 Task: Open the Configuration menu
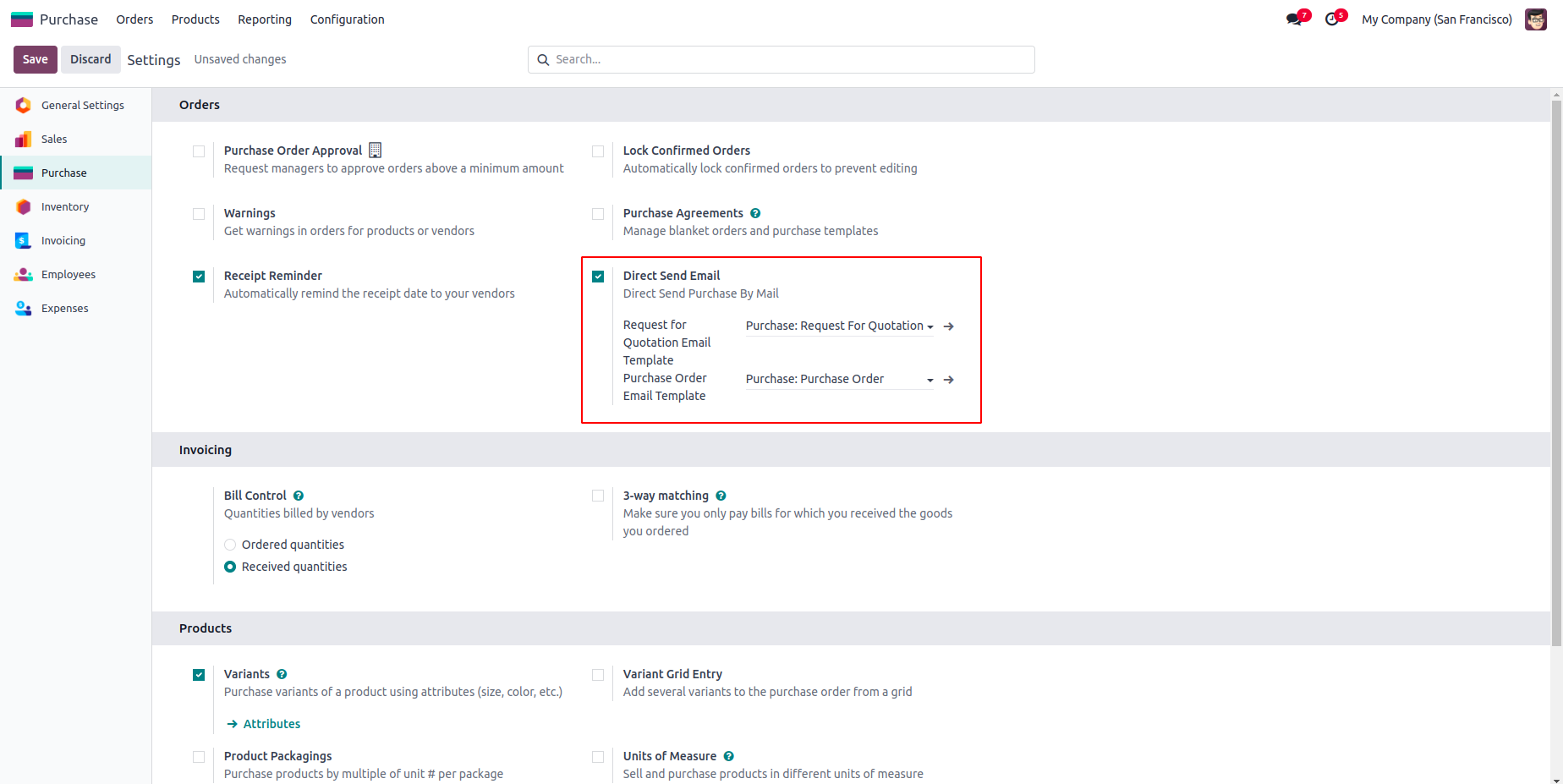point(347,19)
